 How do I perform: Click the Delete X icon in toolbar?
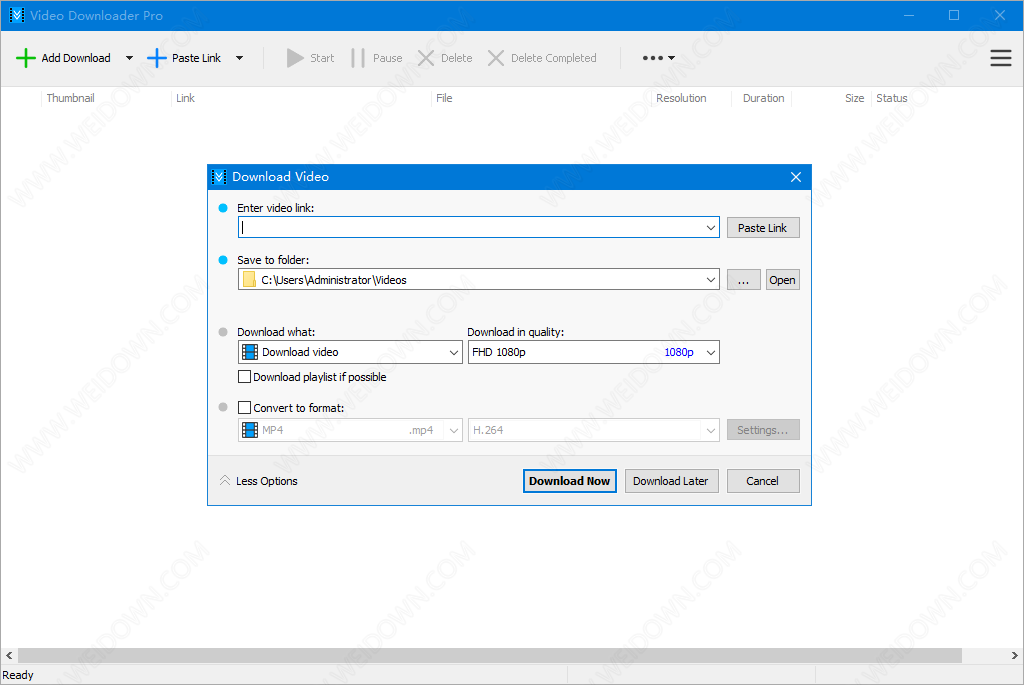tap(426, 58)
